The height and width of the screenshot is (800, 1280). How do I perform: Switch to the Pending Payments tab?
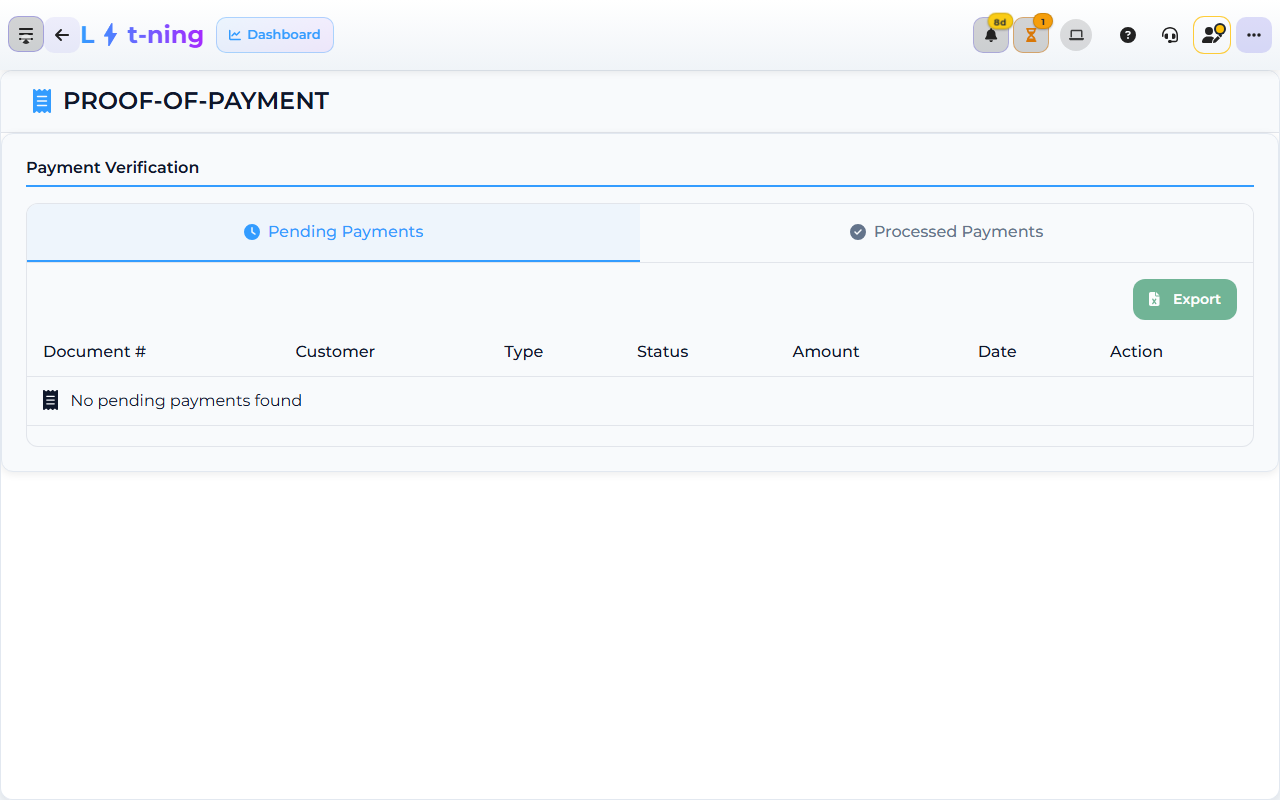pos(333,232)
